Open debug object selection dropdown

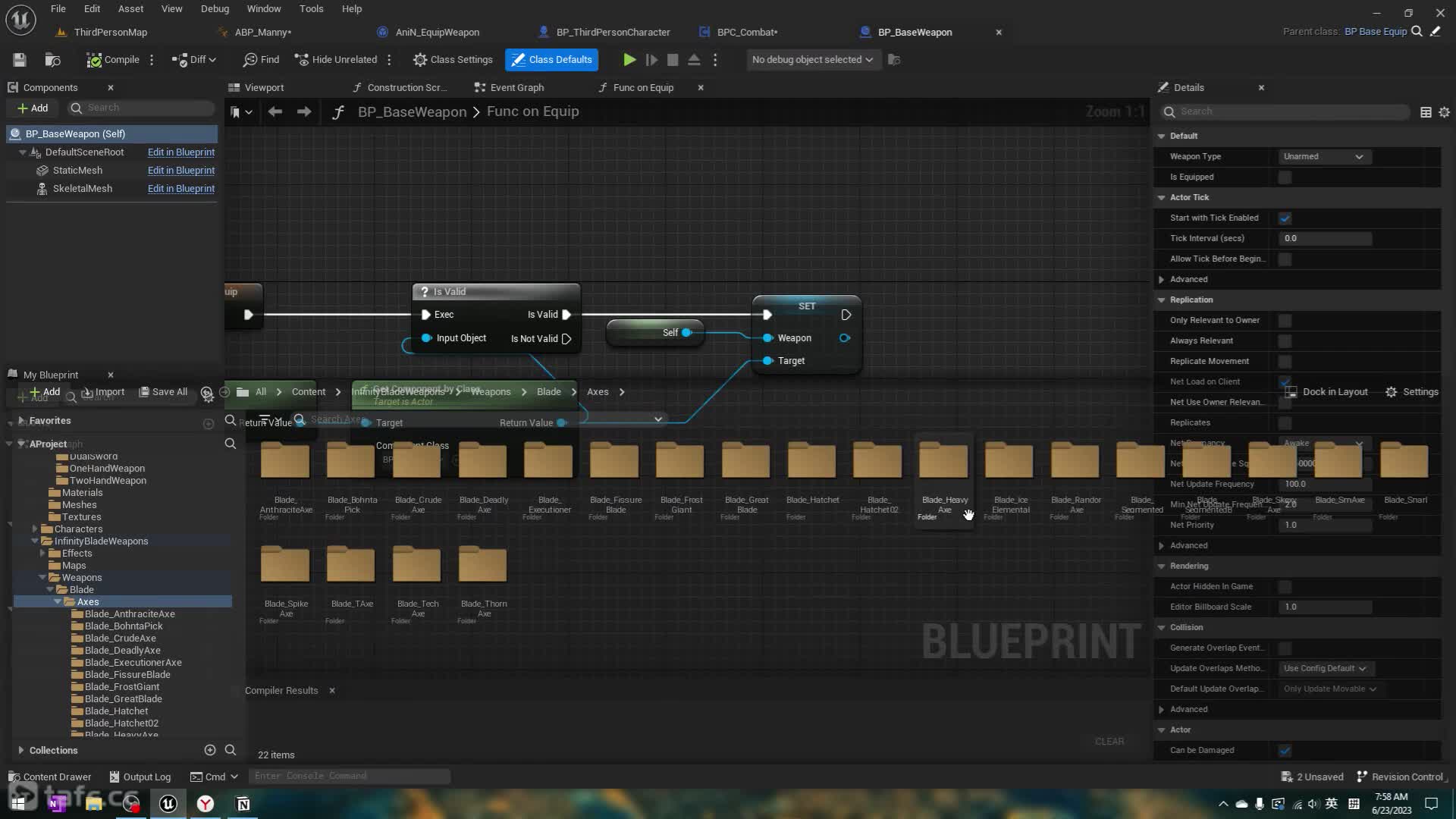click(811, 60)
